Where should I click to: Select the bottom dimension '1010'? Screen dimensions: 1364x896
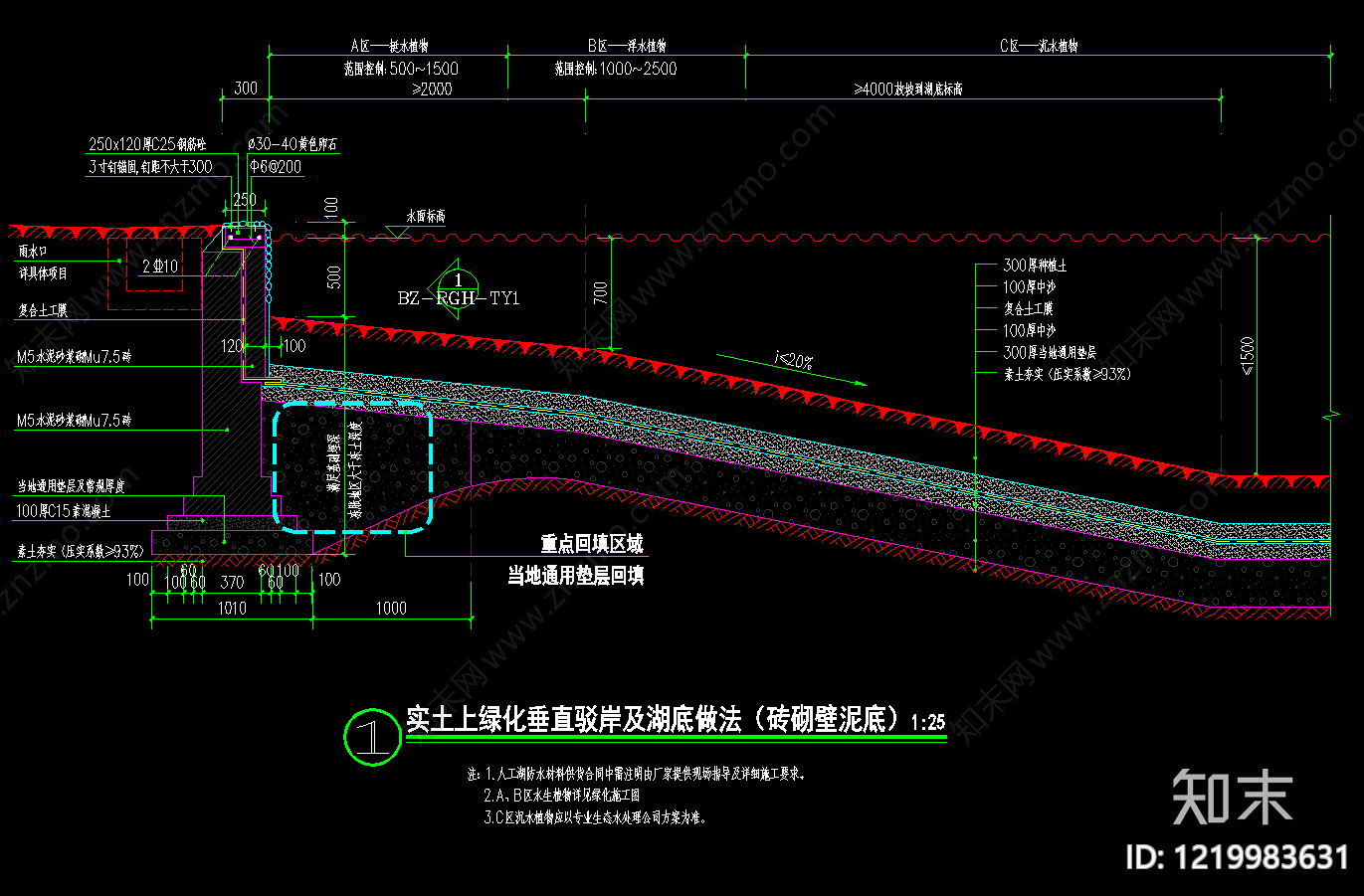(231, 609)
